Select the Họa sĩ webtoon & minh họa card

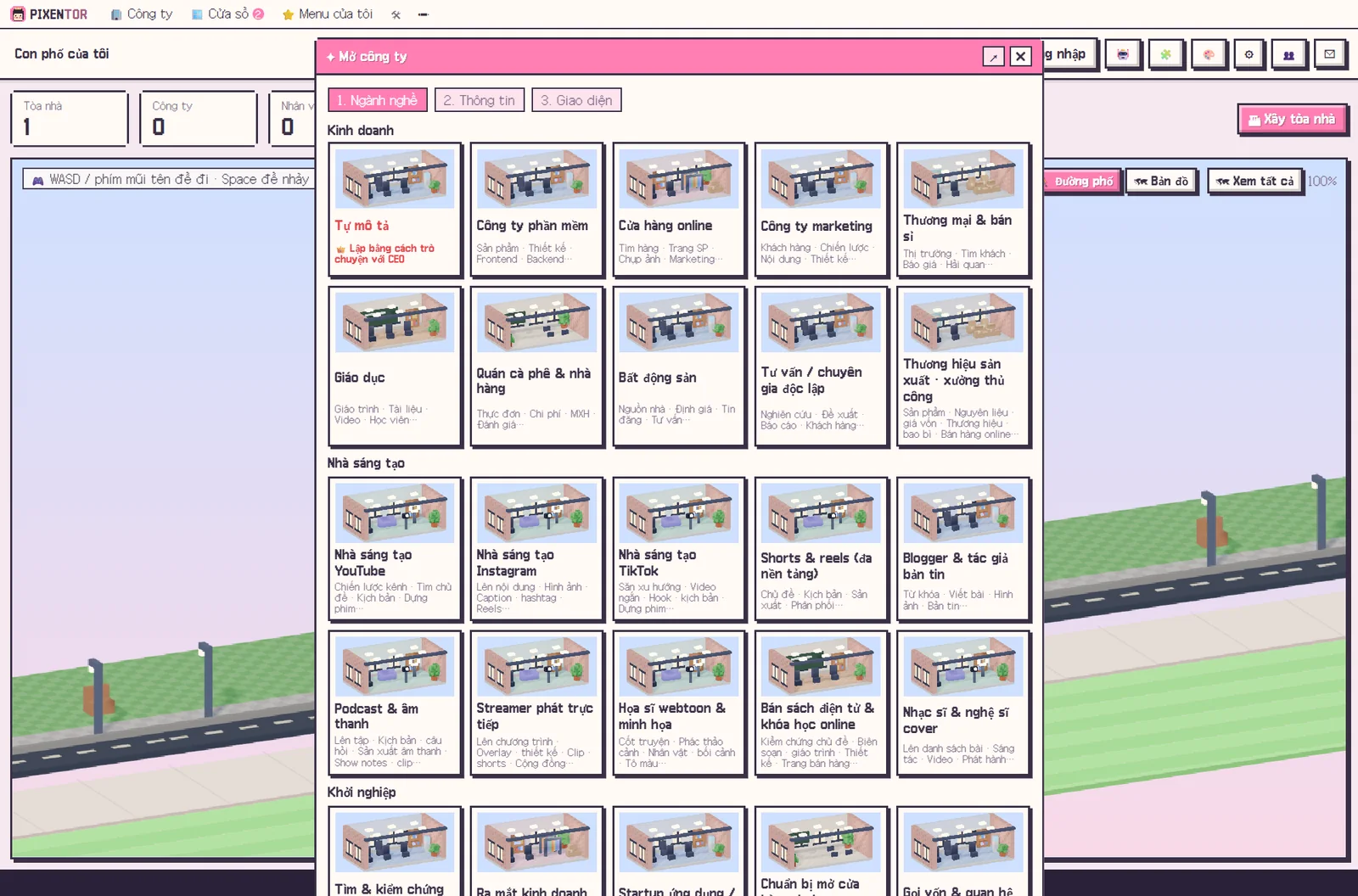coord(679,703)
